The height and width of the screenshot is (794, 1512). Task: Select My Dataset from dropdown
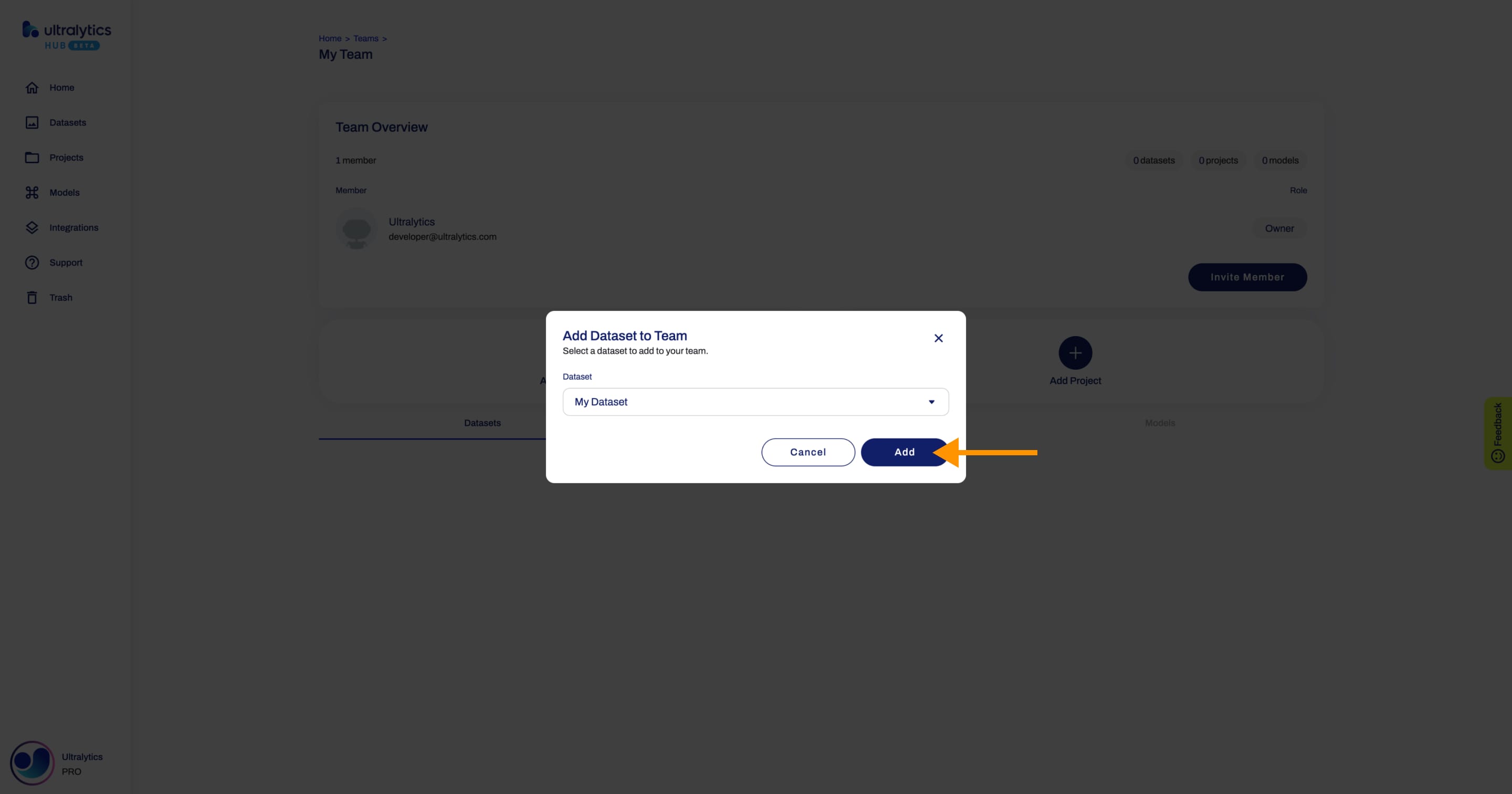pos(755,401)
